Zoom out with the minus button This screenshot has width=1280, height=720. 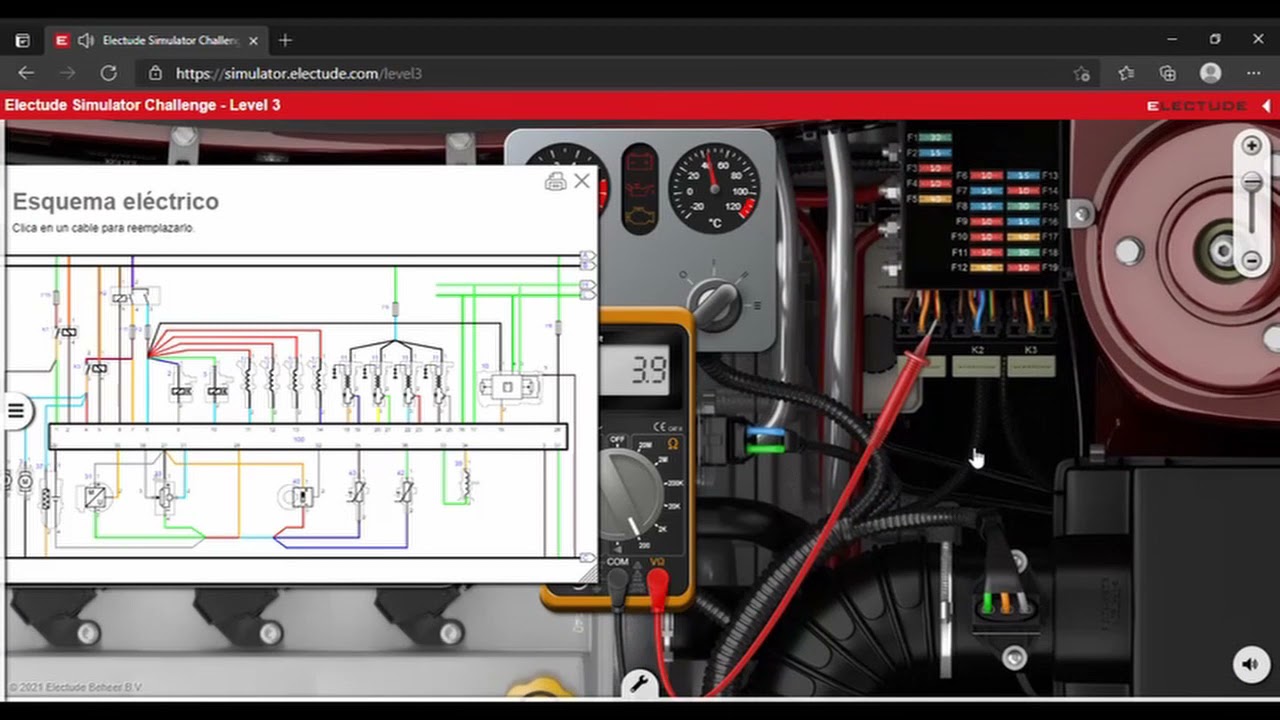tap(1251, 260)
